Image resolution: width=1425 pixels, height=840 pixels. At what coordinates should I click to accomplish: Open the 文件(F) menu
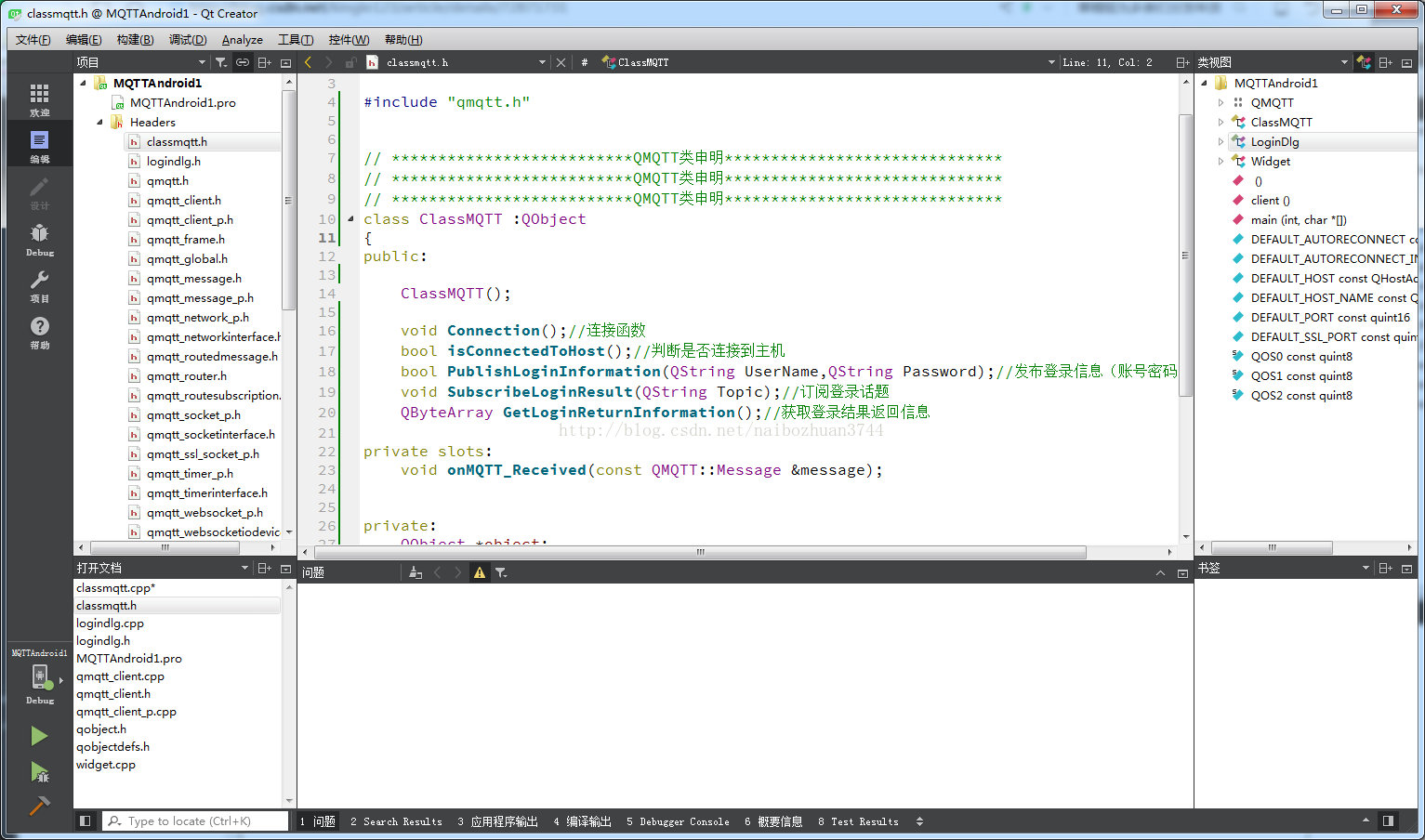[x=33, y=39]
